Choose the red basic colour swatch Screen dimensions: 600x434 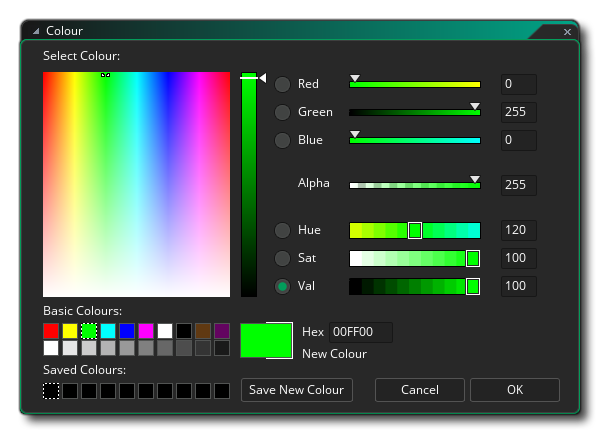click(51, 331)
